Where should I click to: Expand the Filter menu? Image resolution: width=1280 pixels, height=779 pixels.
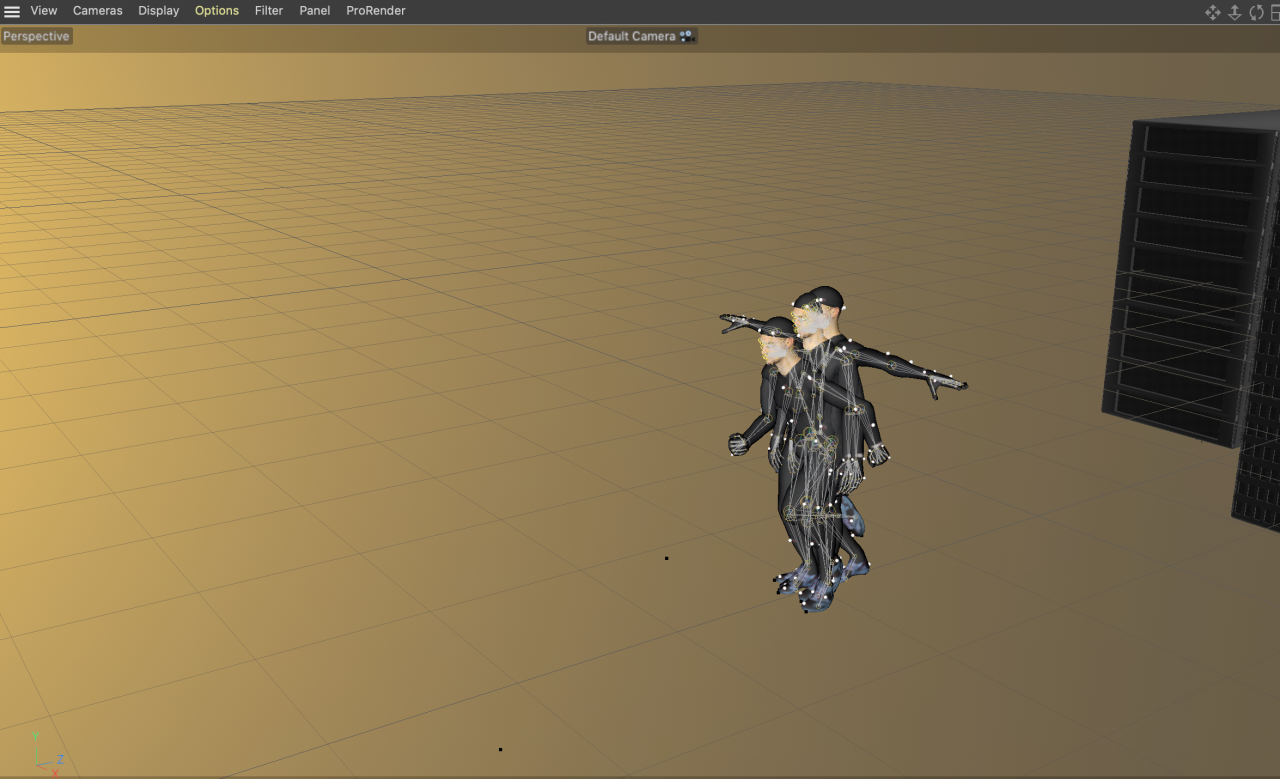(269, 11)
